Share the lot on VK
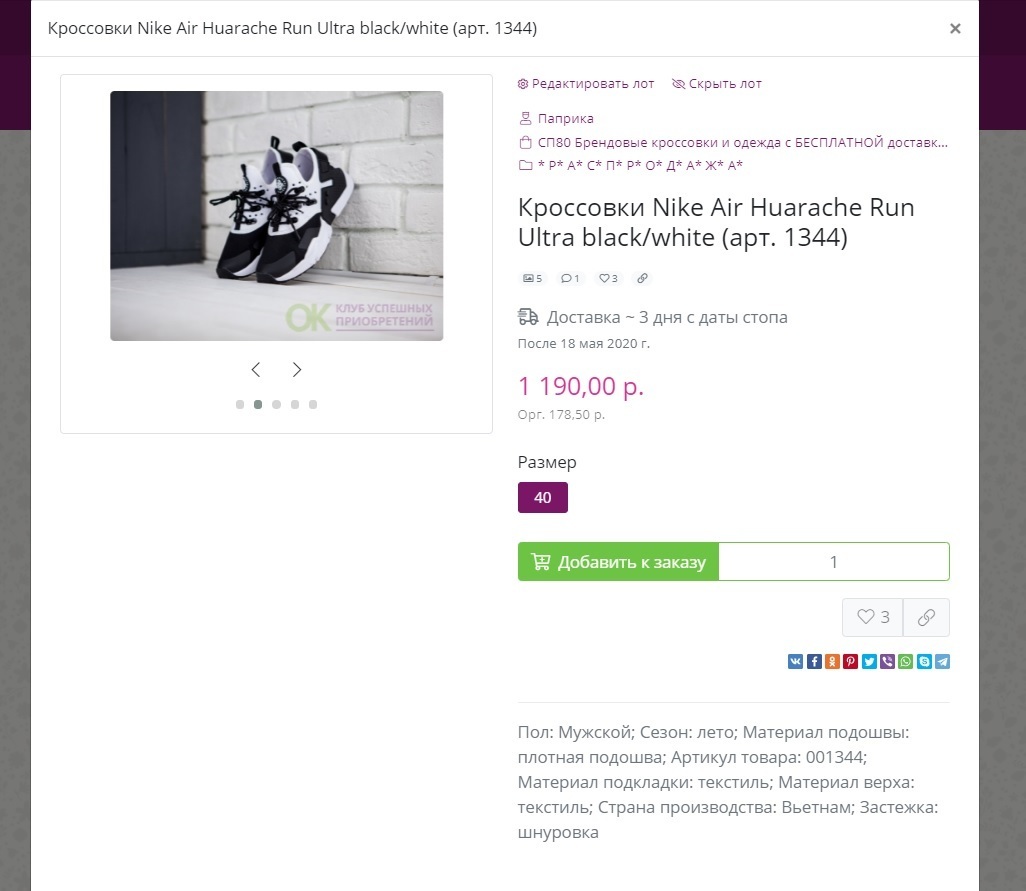This screenshot has height=891, width=1026. pyautogui.click(x=795, y=661)
